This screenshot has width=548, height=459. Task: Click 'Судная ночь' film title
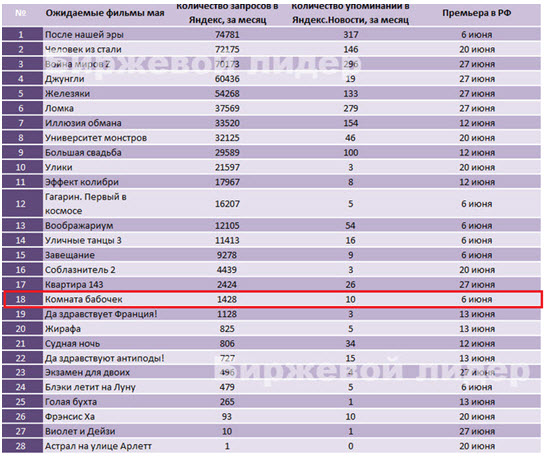point(72,343)
